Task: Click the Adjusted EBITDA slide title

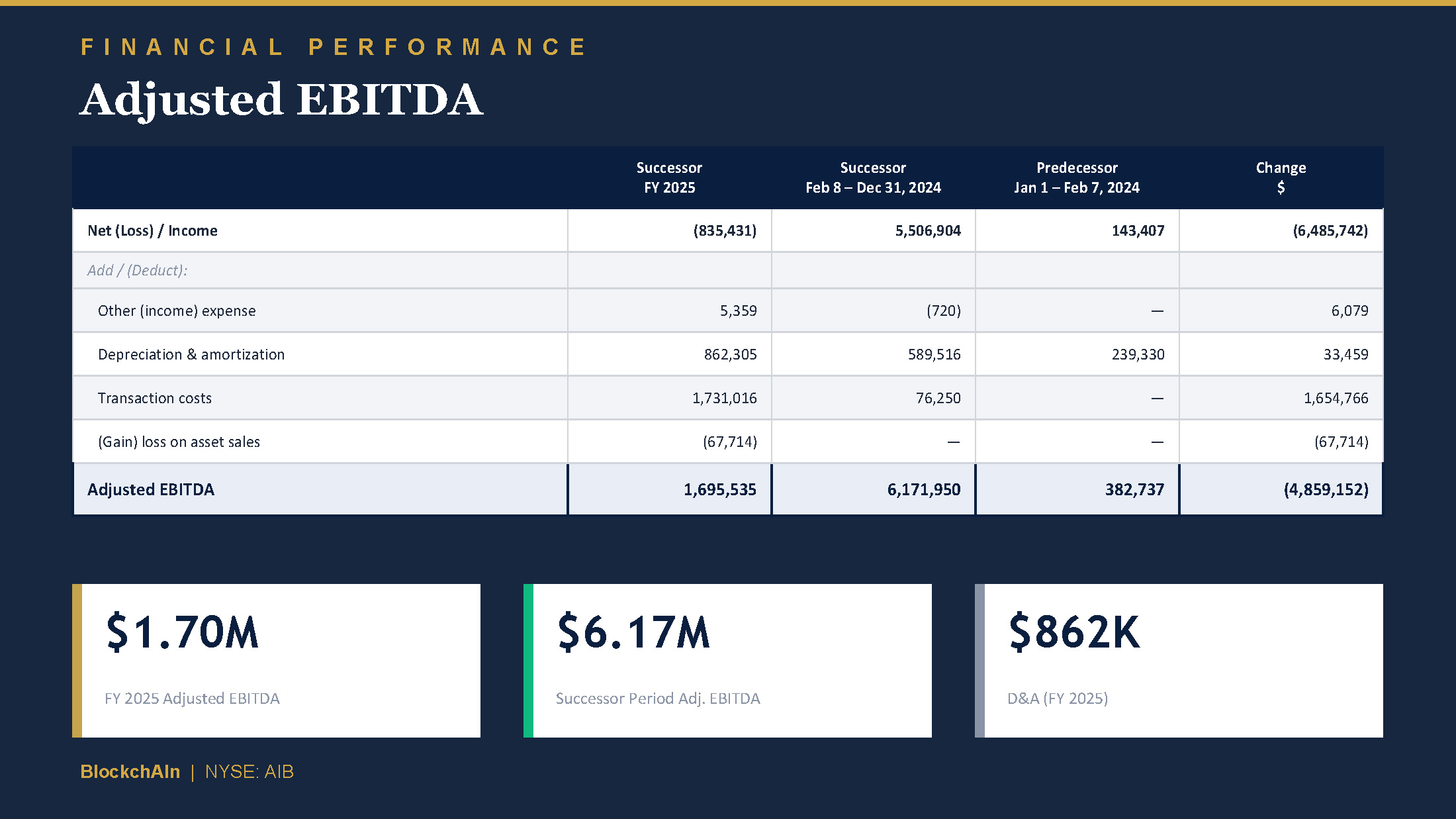Action: (x=281, y=100)
